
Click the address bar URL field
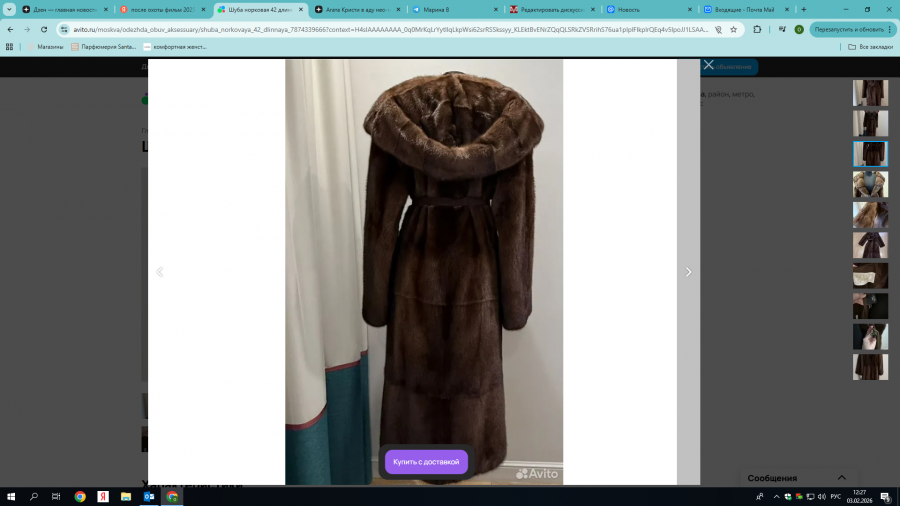(390, 30)
